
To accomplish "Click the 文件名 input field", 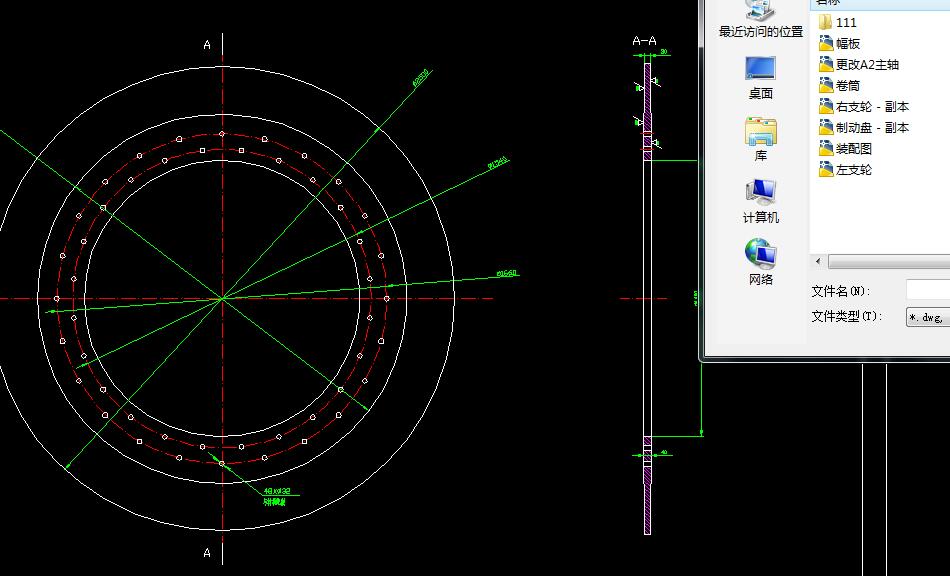I will (928, 290).
